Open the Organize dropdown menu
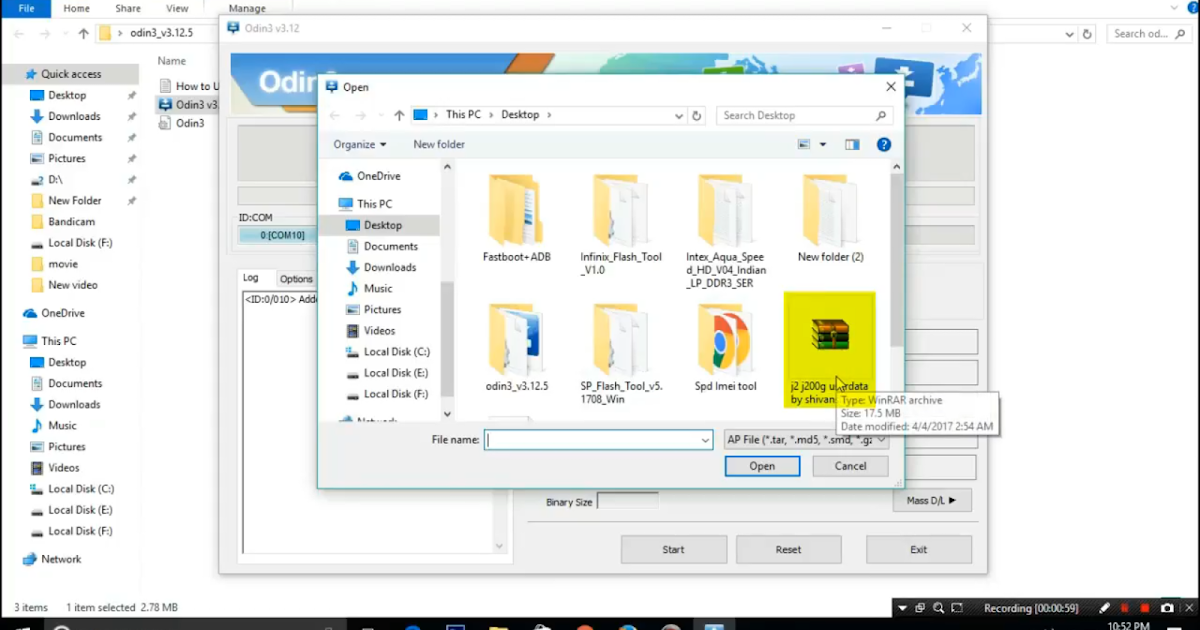Screen dimensions: 1200x630 [x=359, y=145]
